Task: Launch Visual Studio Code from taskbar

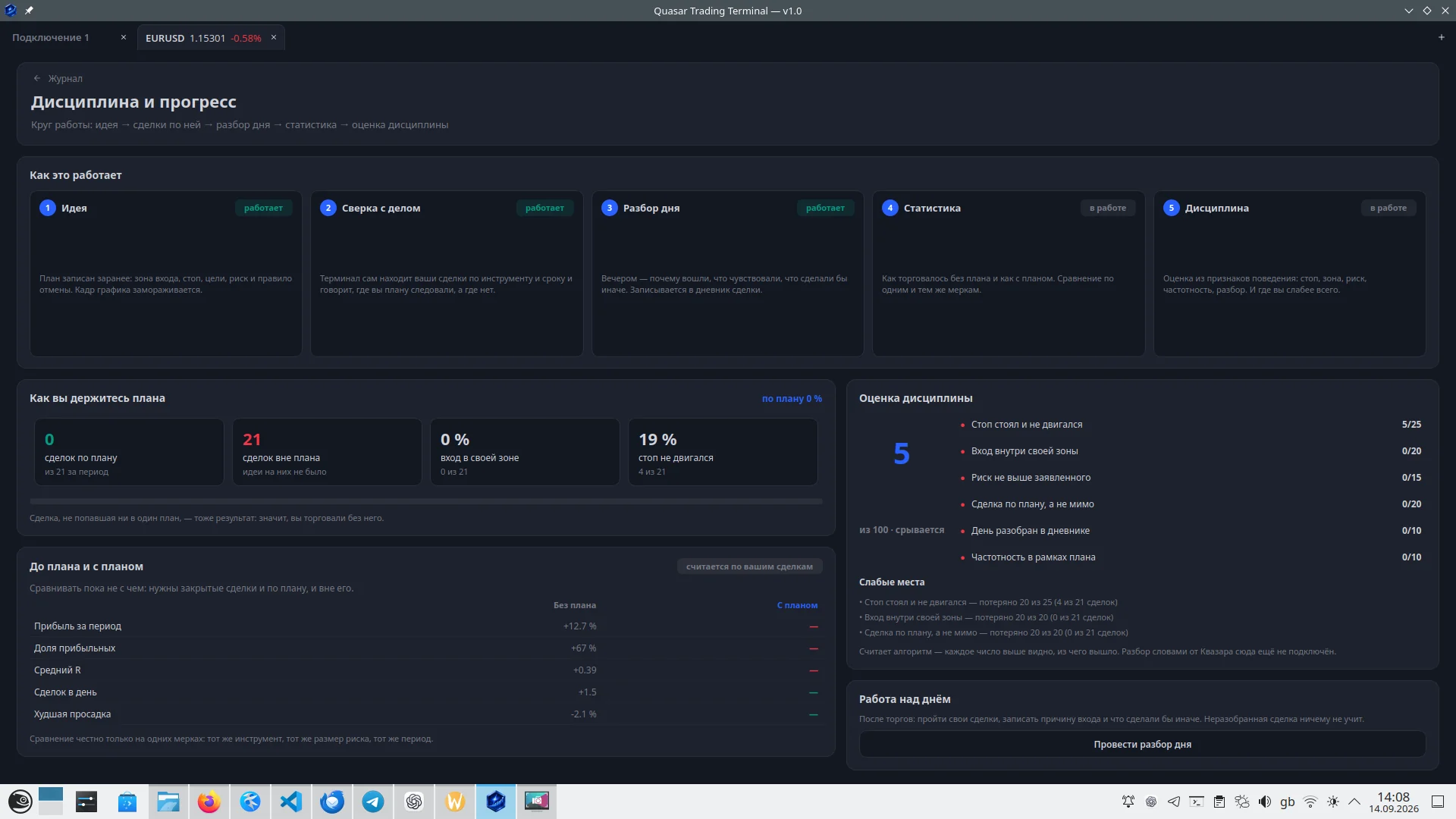Action: (x=290, y=802)
